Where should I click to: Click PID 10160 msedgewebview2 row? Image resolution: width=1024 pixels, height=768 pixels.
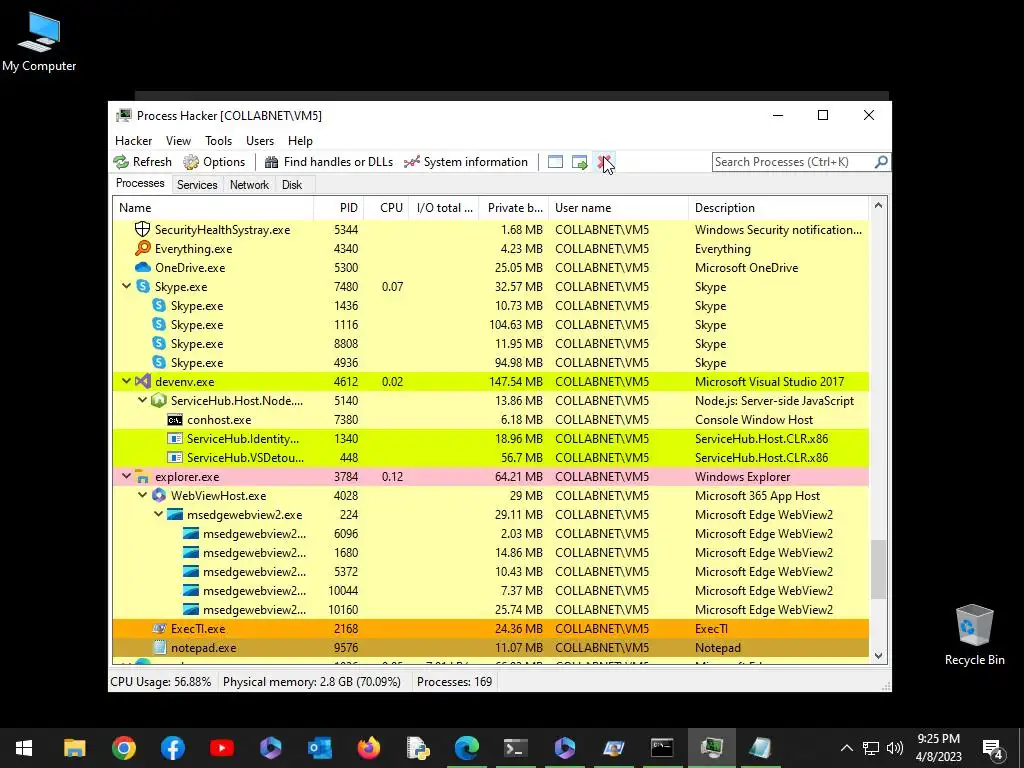pos(490,609)
